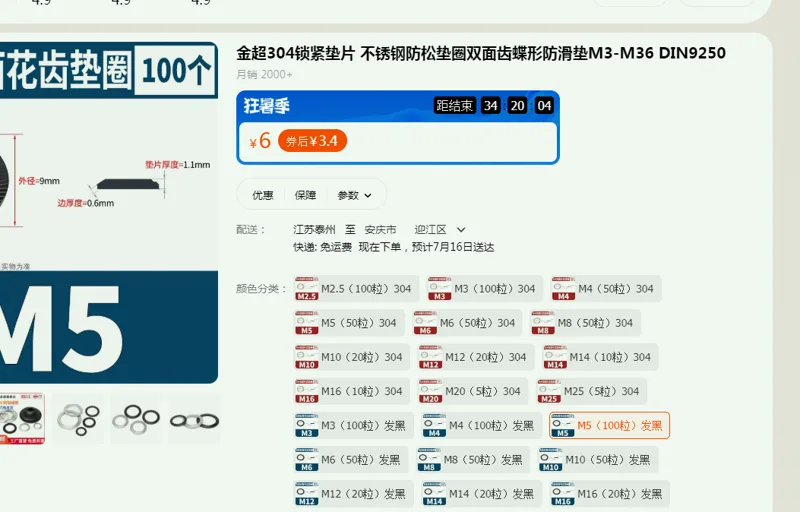Pick the M16（20粒）发黑 variant
Image resolution: width=800 pixels, height=512 pixels.
pyautogui.click(x=610, y=494)
